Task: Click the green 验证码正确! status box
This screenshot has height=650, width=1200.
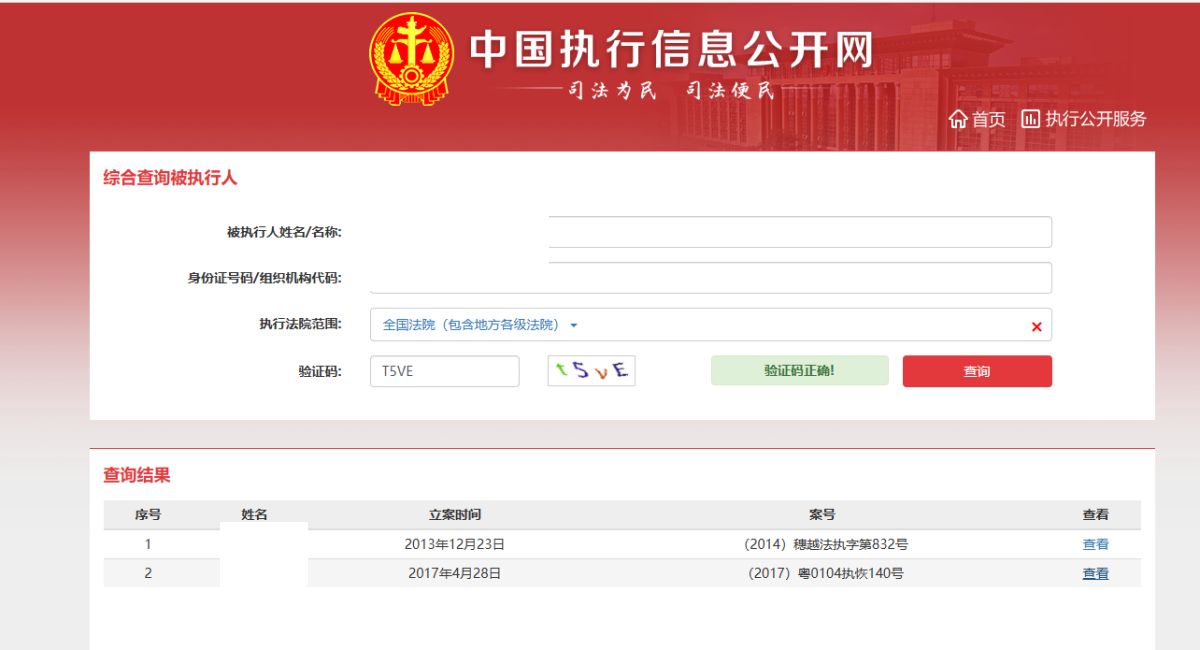Action: (799, 371)
